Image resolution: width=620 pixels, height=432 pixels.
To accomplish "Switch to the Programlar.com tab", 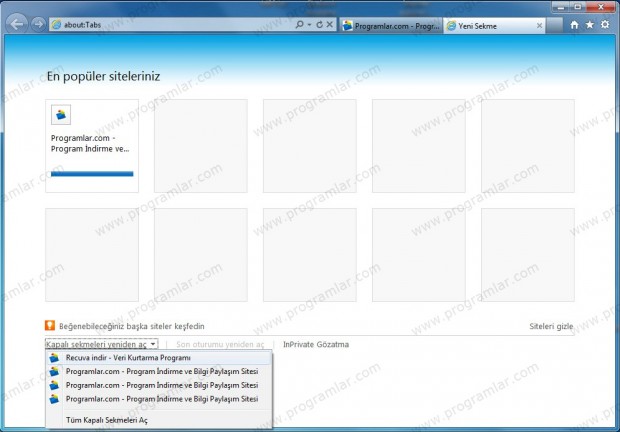I will tap(391, 26).
